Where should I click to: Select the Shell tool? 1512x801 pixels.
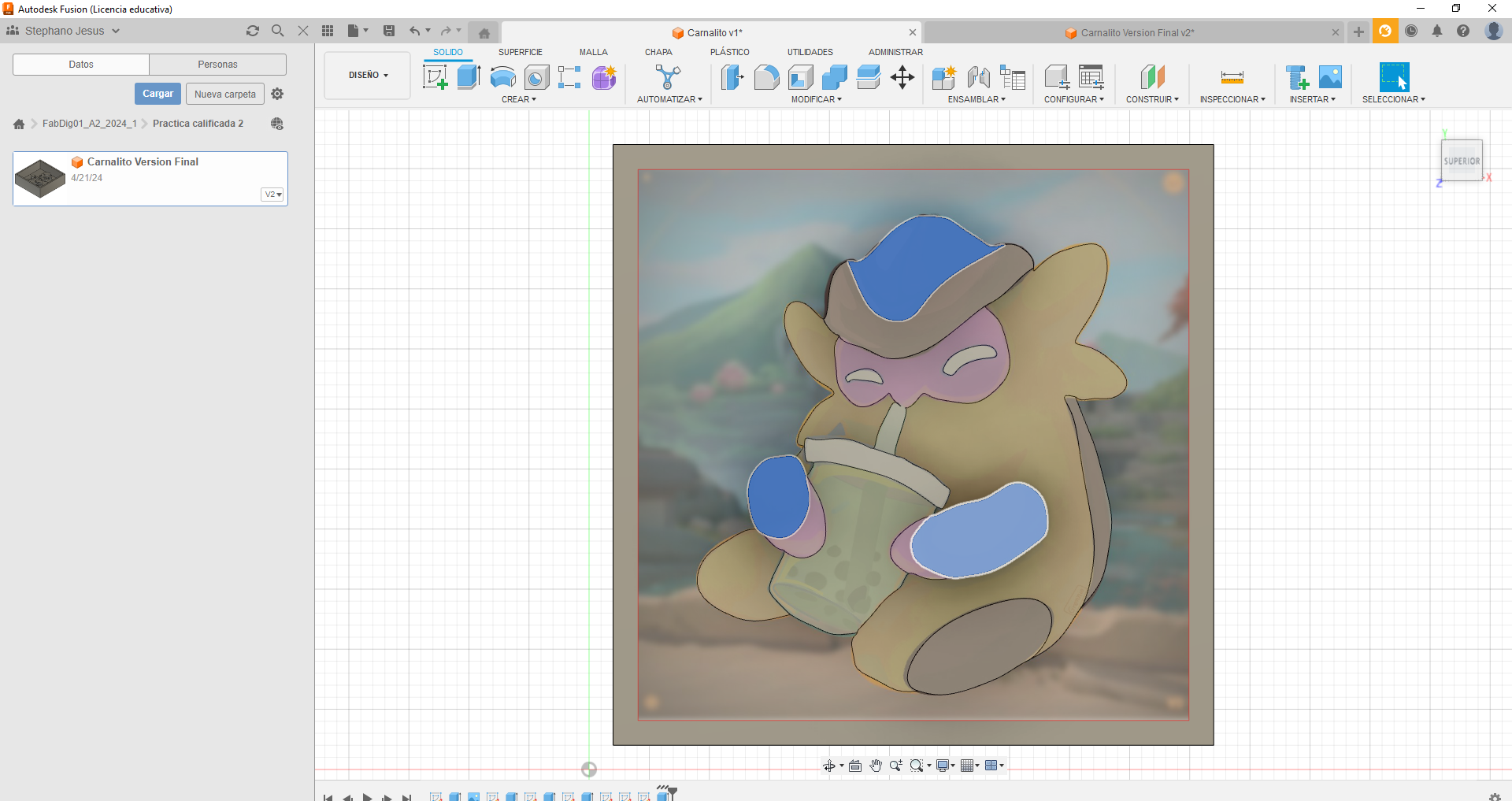click(800, 77)
